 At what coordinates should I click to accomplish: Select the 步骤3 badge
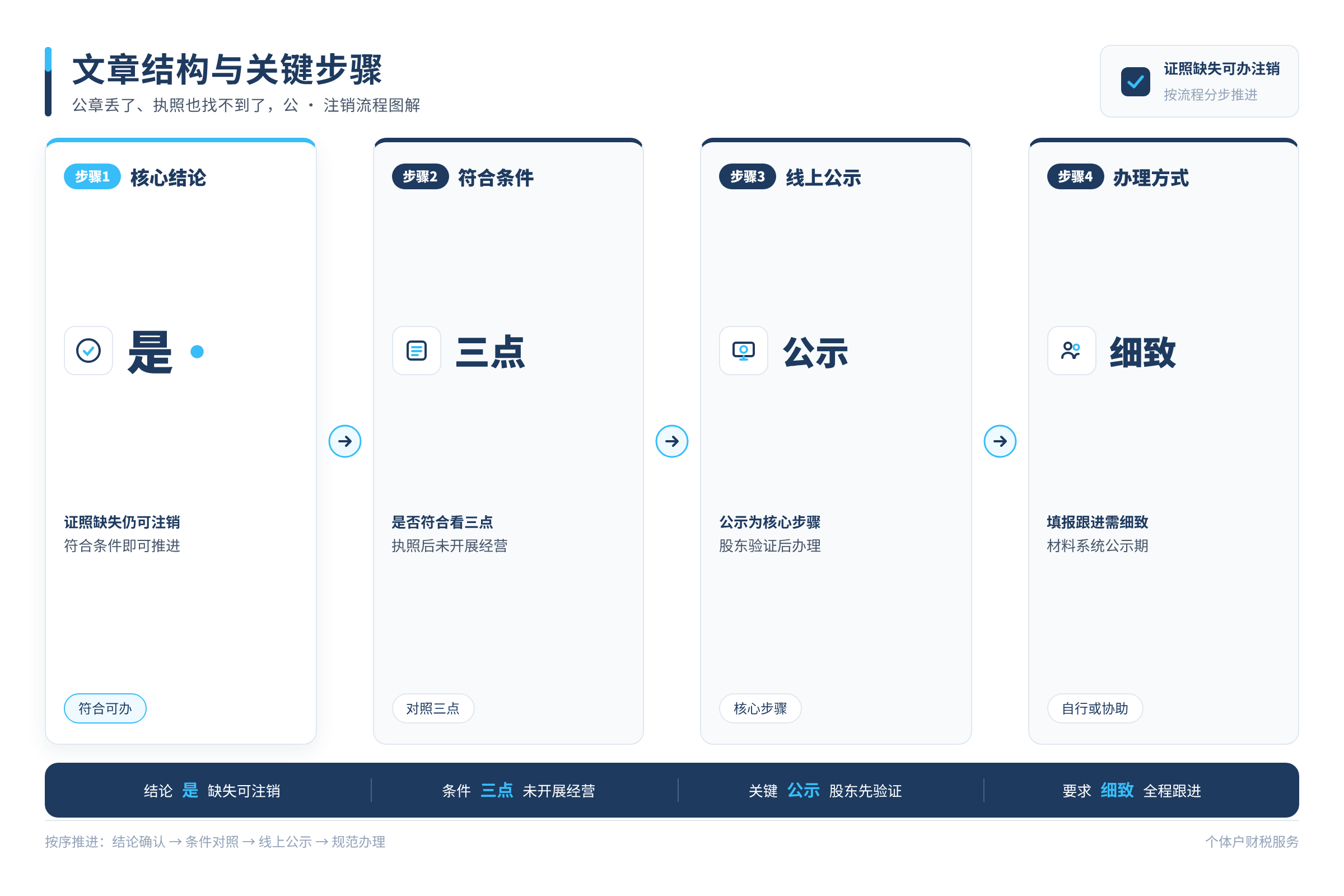(x=748, y=176)
